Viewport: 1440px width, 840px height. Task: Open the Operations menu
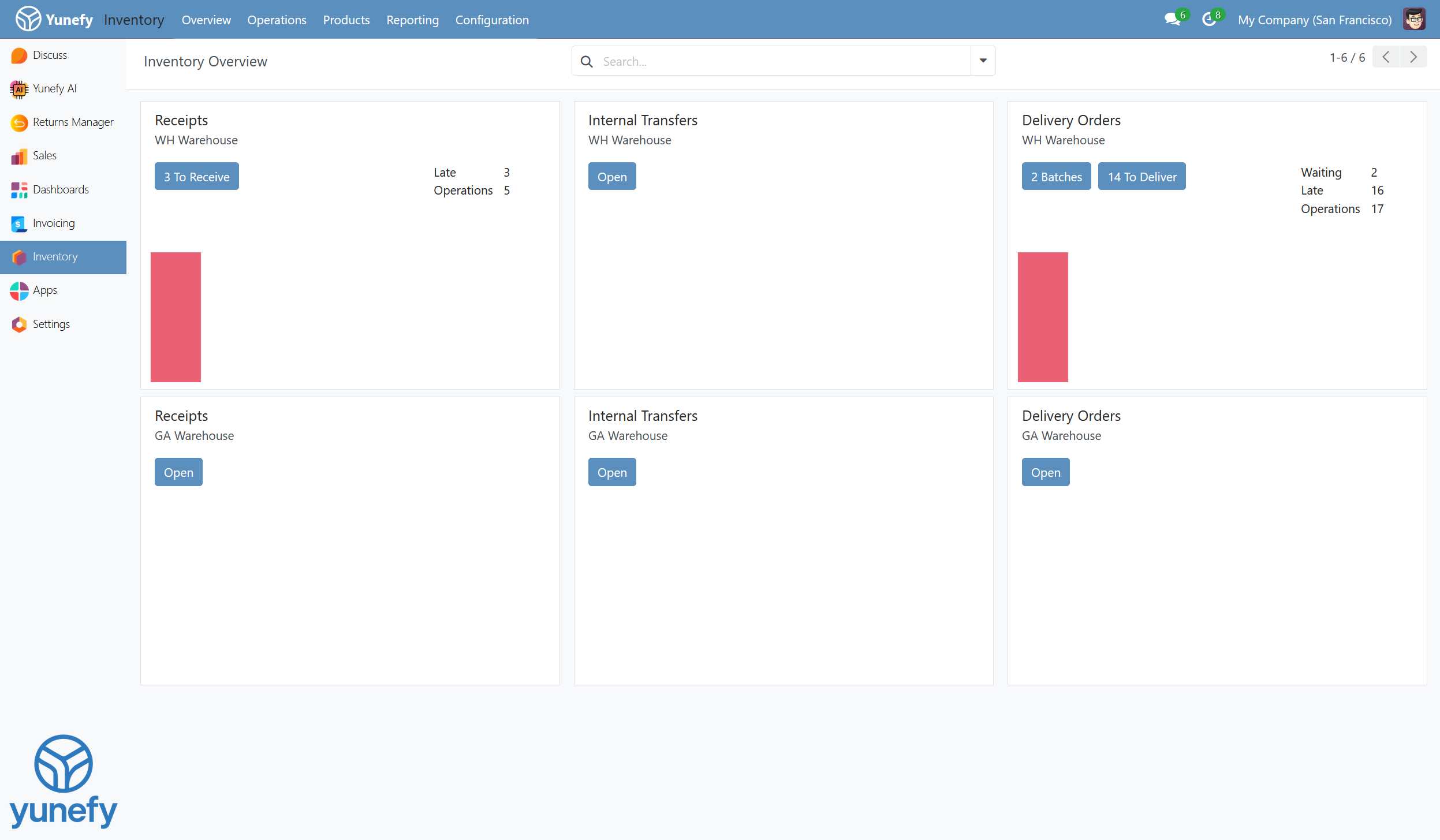277,20
